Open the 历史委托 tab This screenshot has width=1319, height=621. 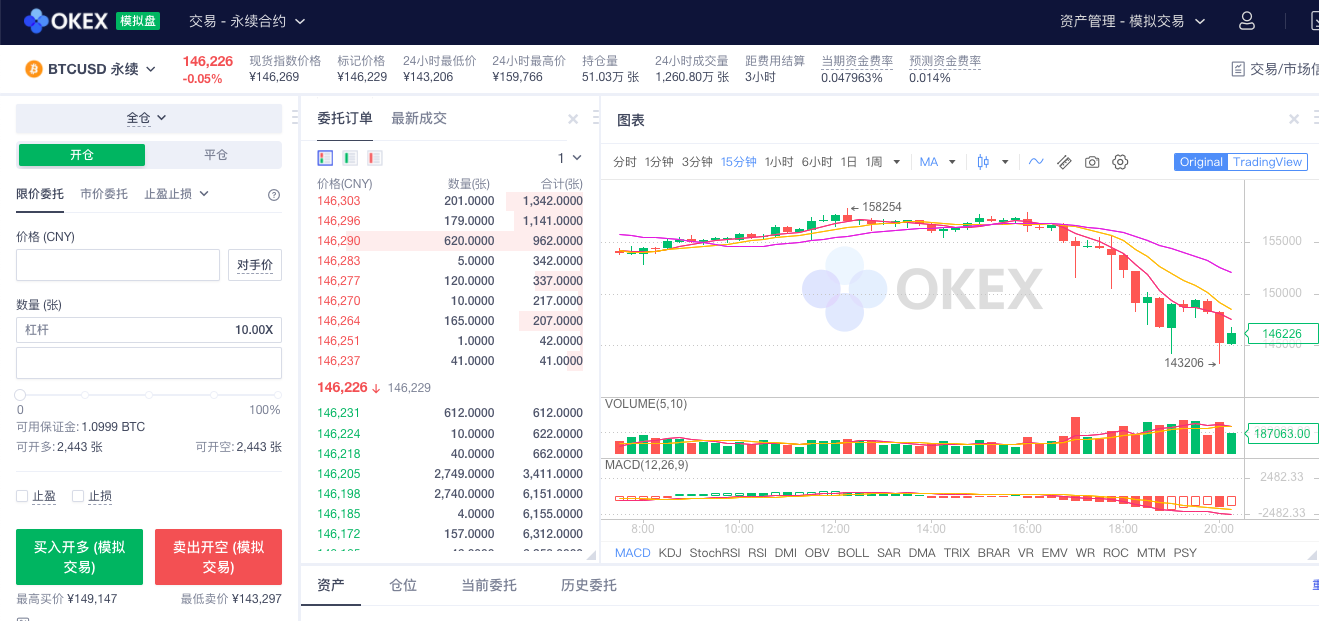[589, 585]
